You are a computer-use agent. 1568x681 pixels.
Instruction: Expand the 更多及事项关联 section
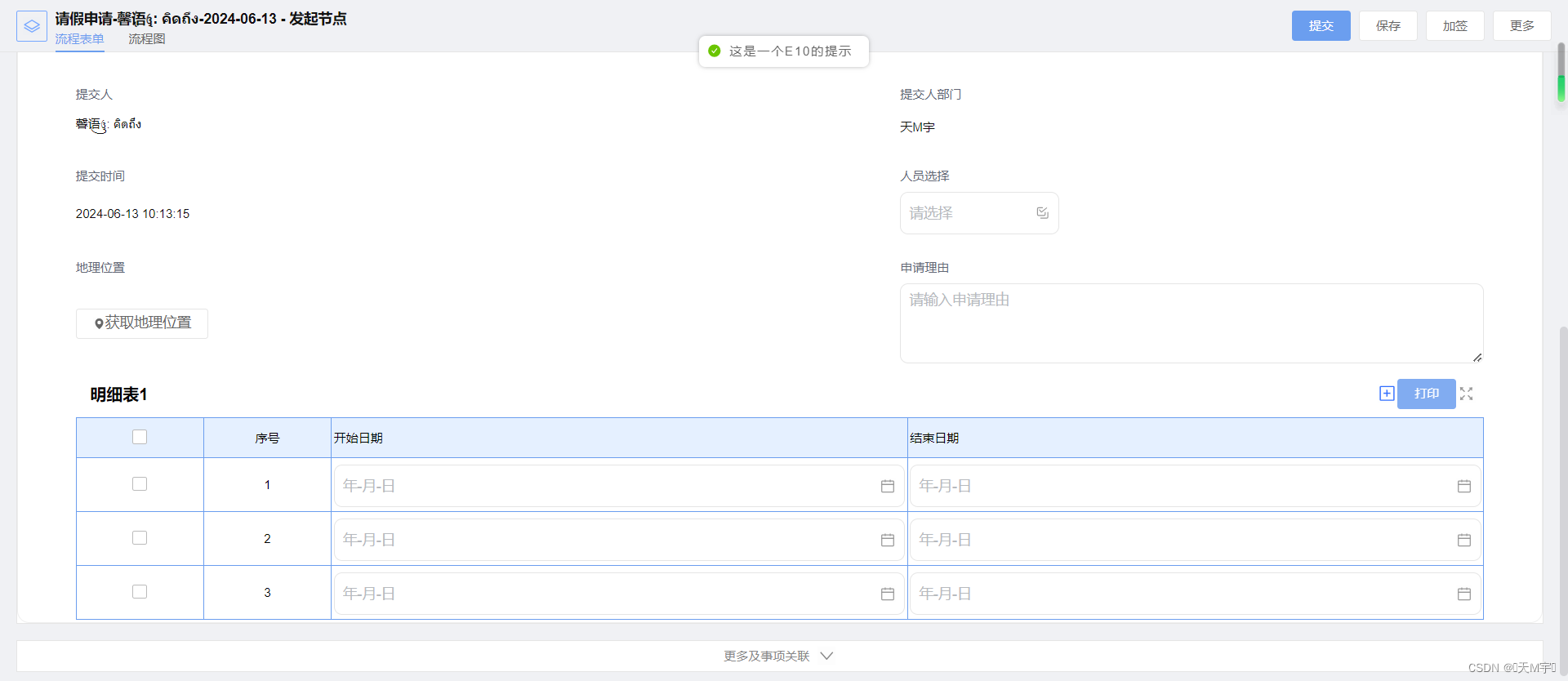(779, 656)
